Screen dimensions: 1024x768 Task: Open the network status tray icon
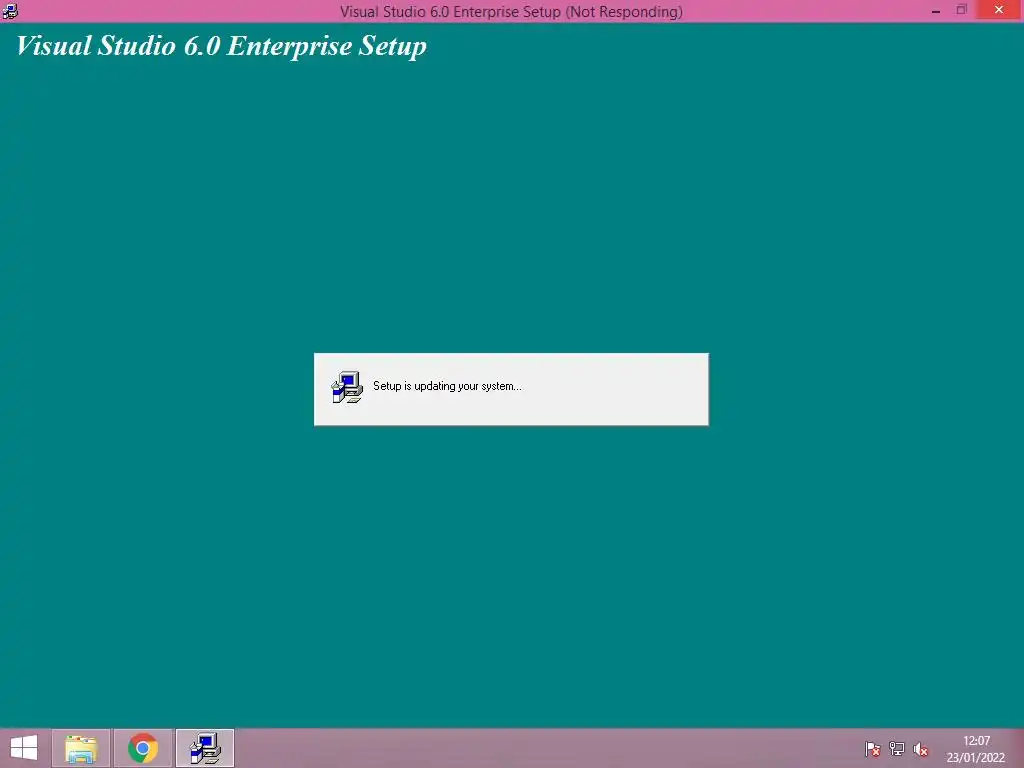(897, 749)
